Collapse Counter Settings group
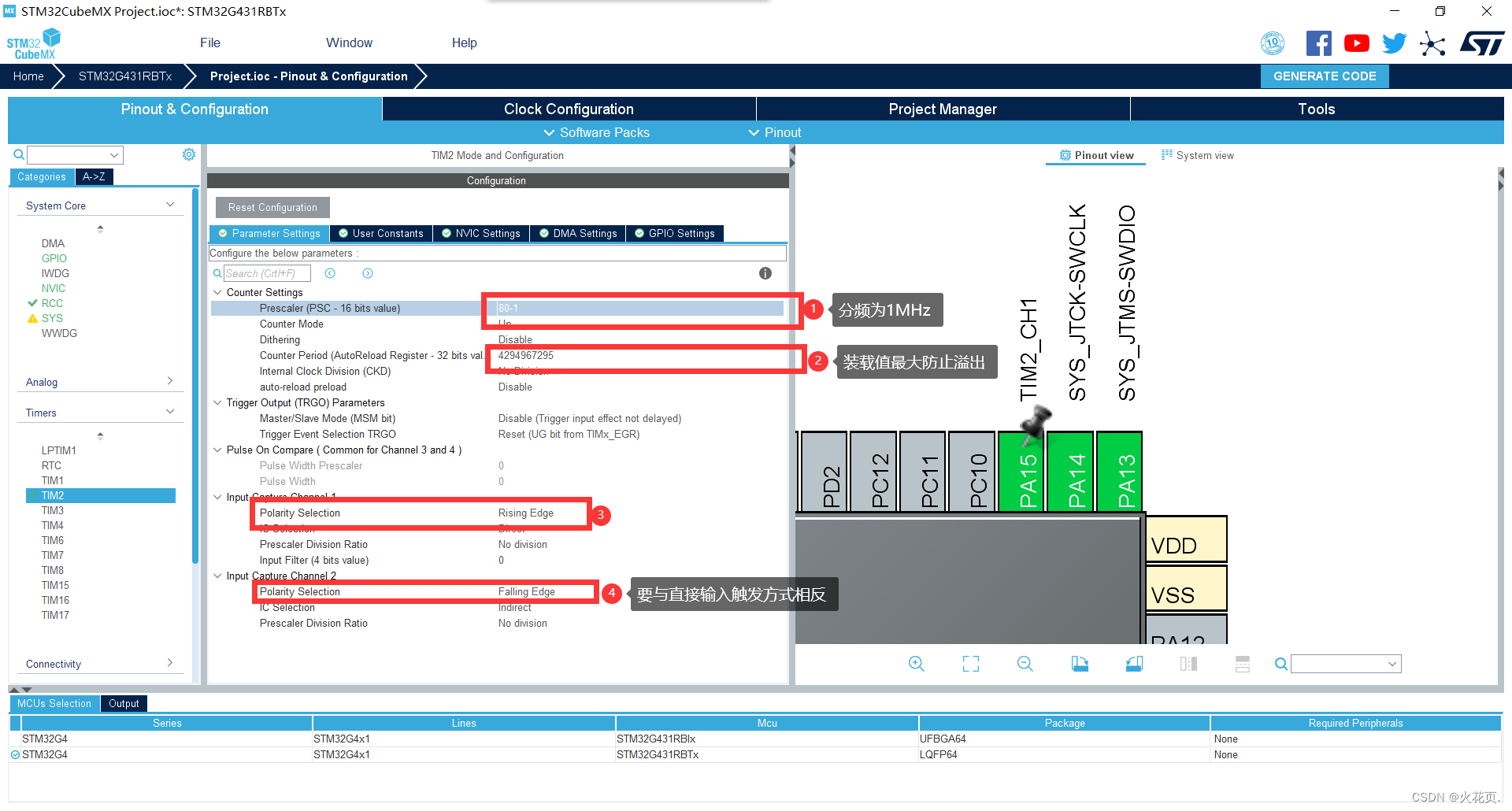The height and width of the screenshot is (811, 1512). 217,292
